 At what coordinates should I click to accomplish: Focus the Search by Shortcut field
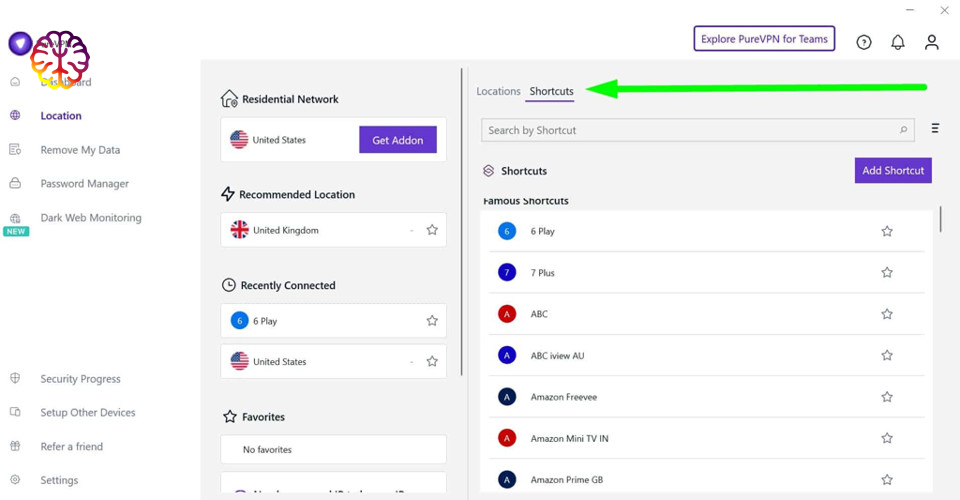tap(697, 130)
